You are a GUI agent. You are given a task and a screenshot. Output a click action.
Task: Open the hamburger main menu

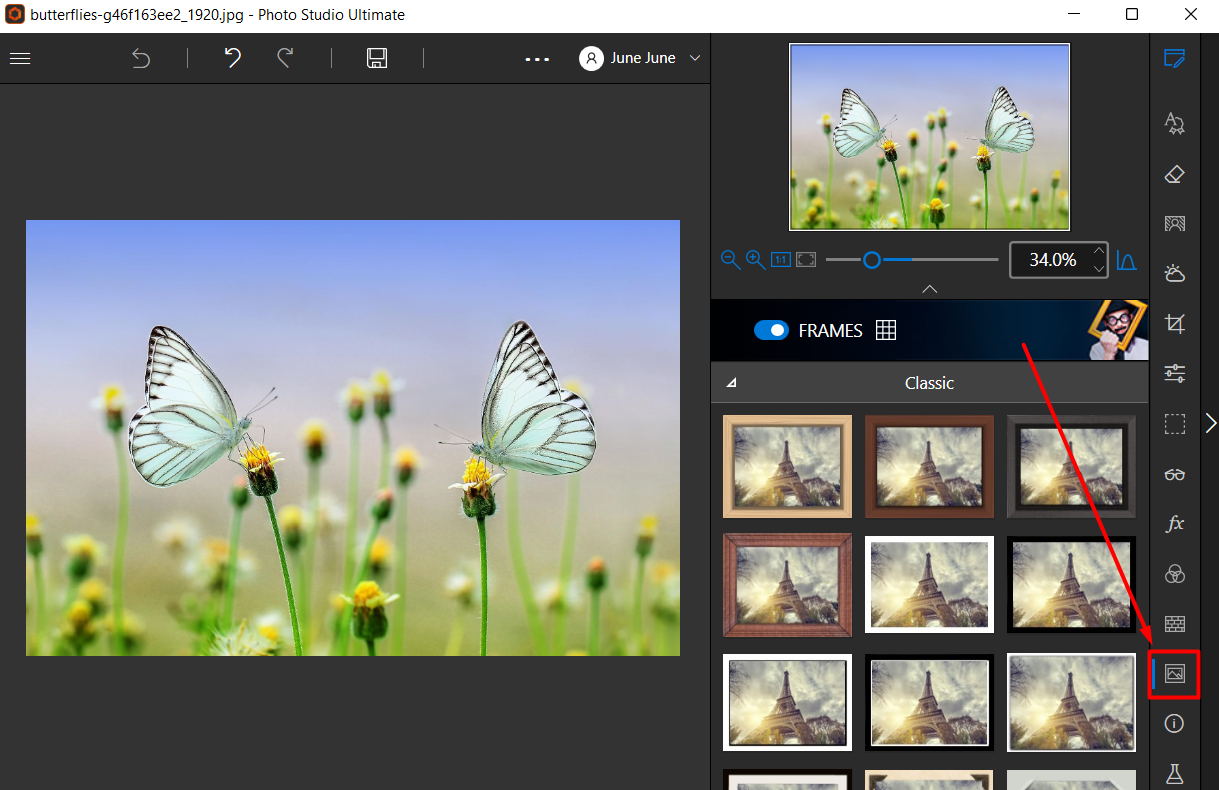(20, 58)
